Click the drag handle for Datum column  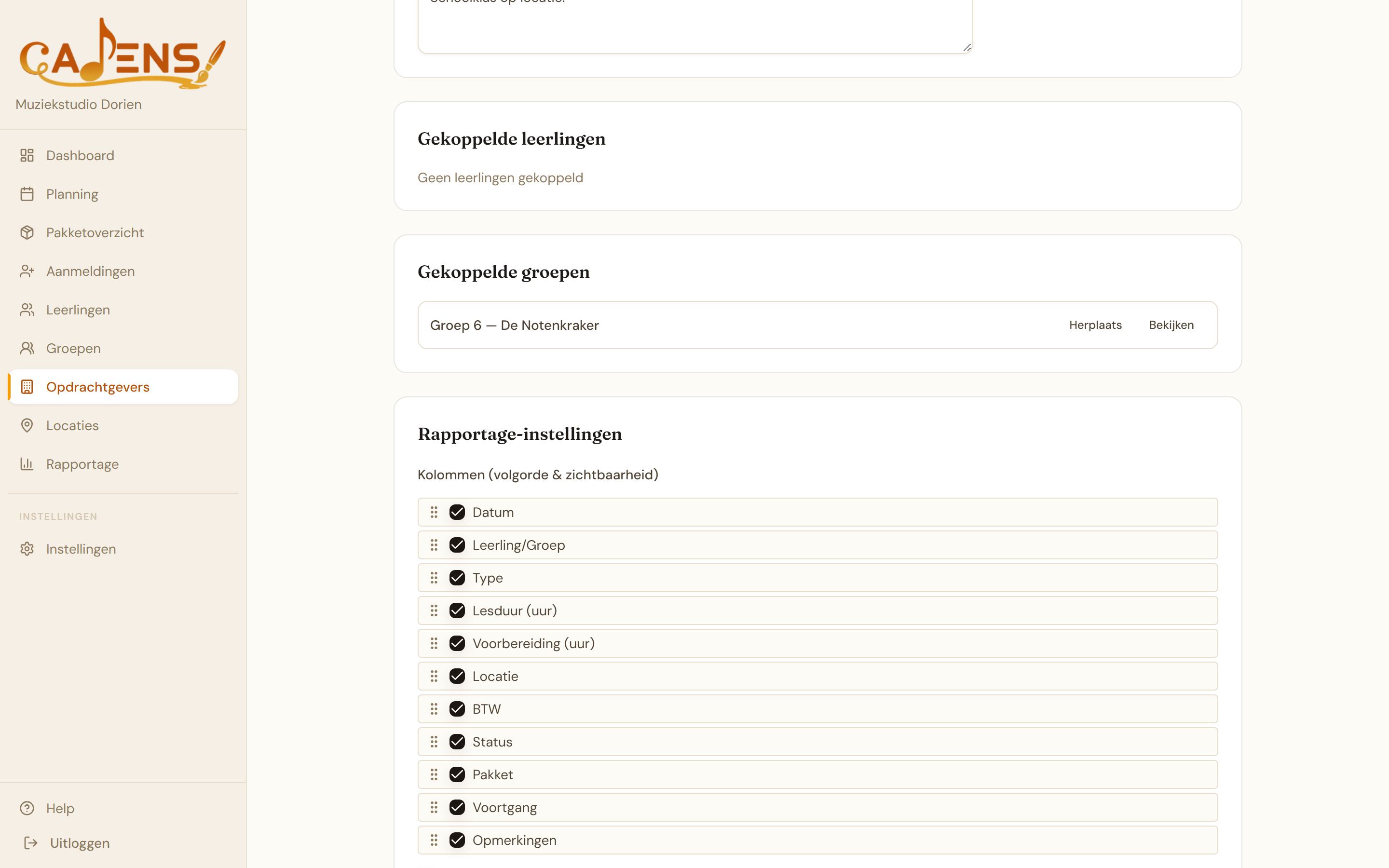click(x=434, y=512)
